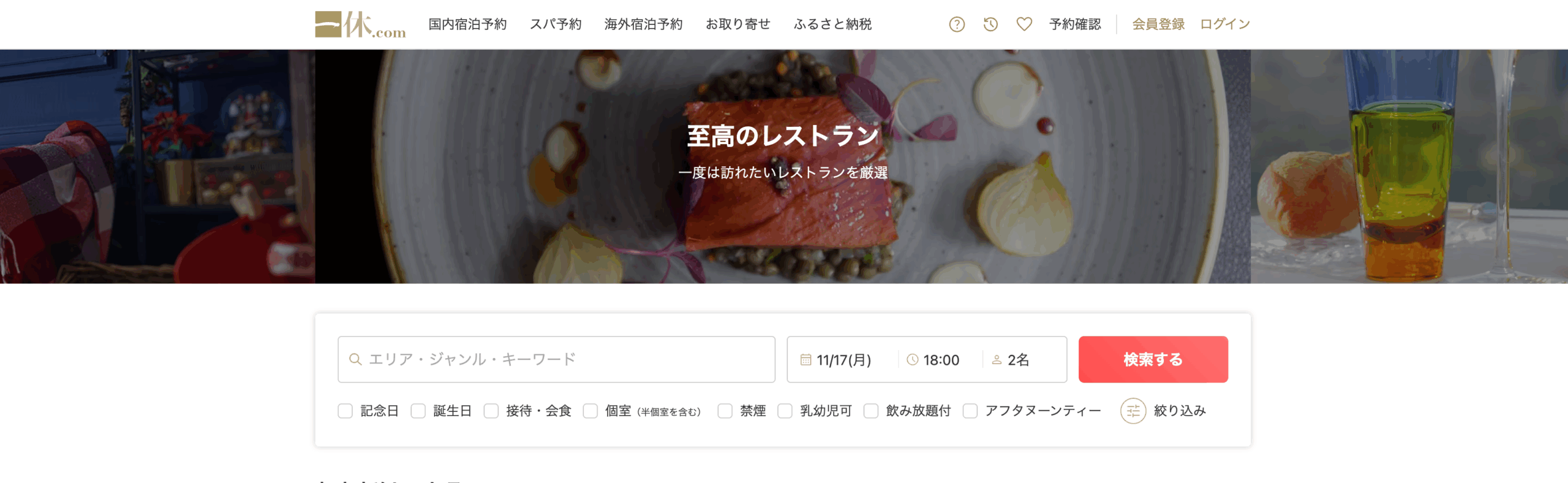Viewport: 1568px width, 483px height.
Task: Click the search magnifier icon
Action: (x=355, y=359)
